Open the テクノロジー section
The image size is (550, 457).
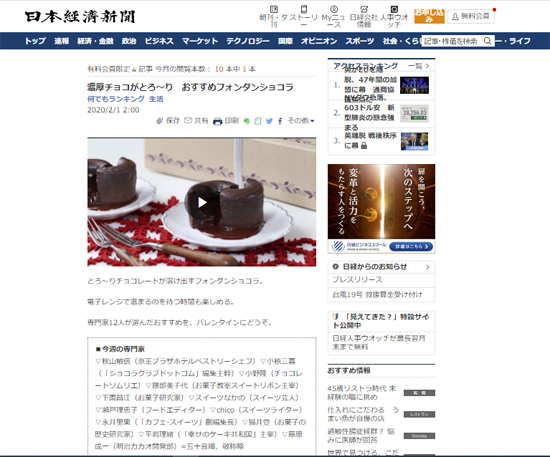[248, 41]
